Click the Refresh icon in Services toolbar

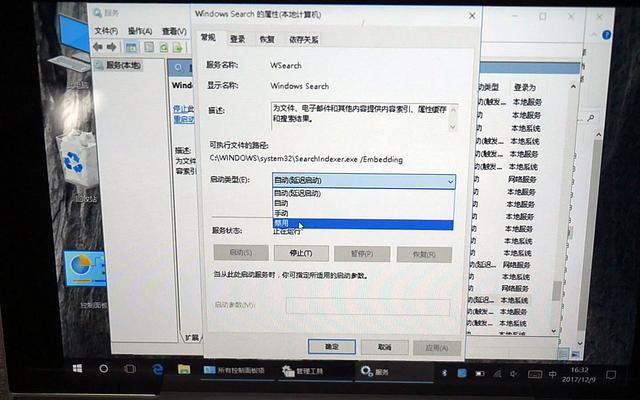click(164, 48)
